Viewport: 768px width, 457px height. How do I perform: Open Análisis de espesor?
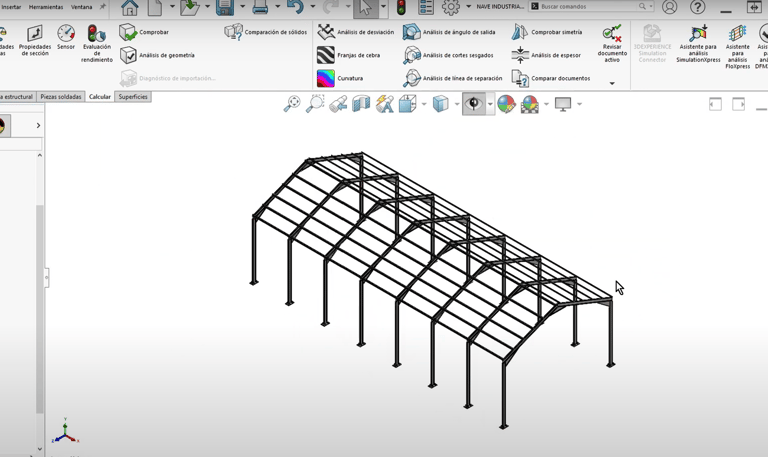click(546, 55)
